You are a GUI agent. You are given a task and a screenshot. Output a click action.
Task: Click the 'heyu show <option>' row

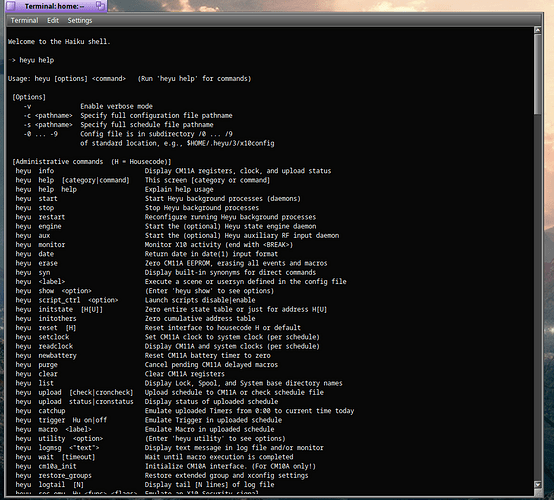(x=145, y=291)
